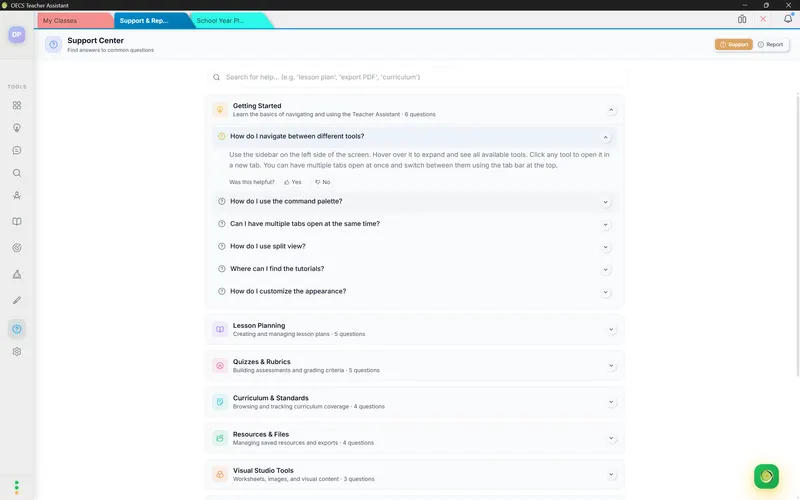
Task: Expand 'How do I customize the appearance?'
Action: (605, 292)
